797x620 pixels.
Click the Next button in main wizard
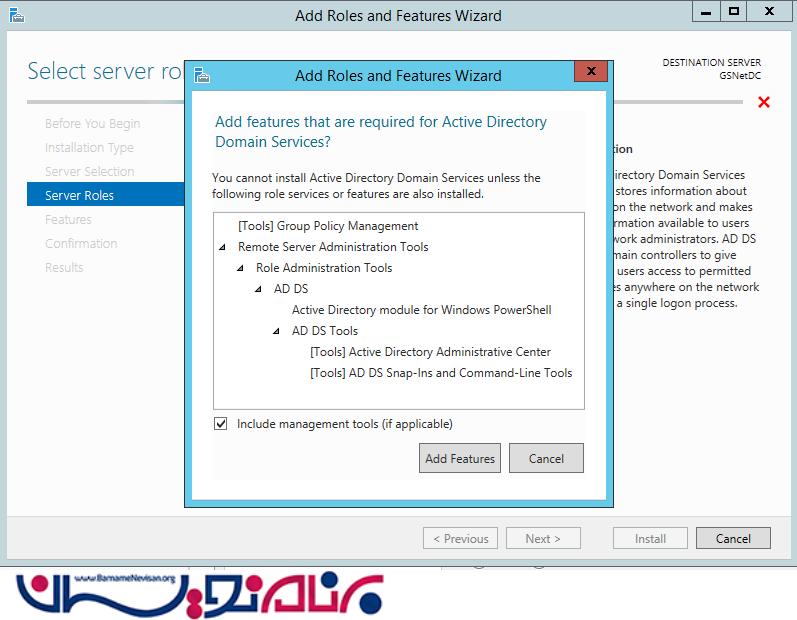[543, 538]
